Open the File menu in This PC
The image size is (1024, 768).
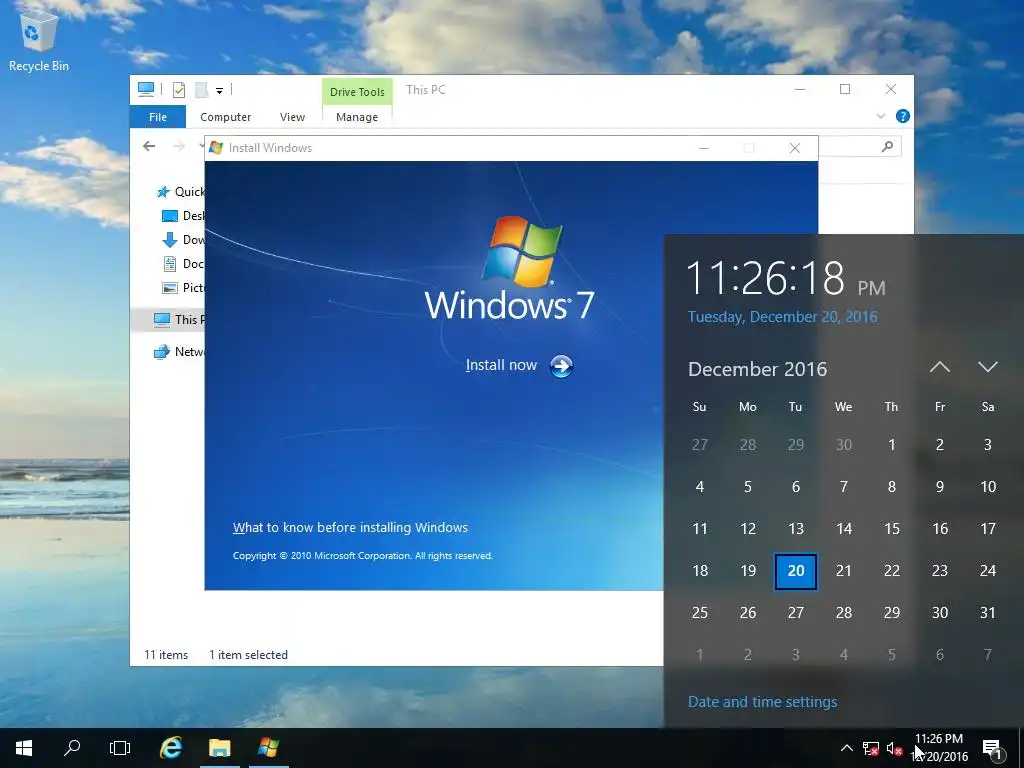157,117
